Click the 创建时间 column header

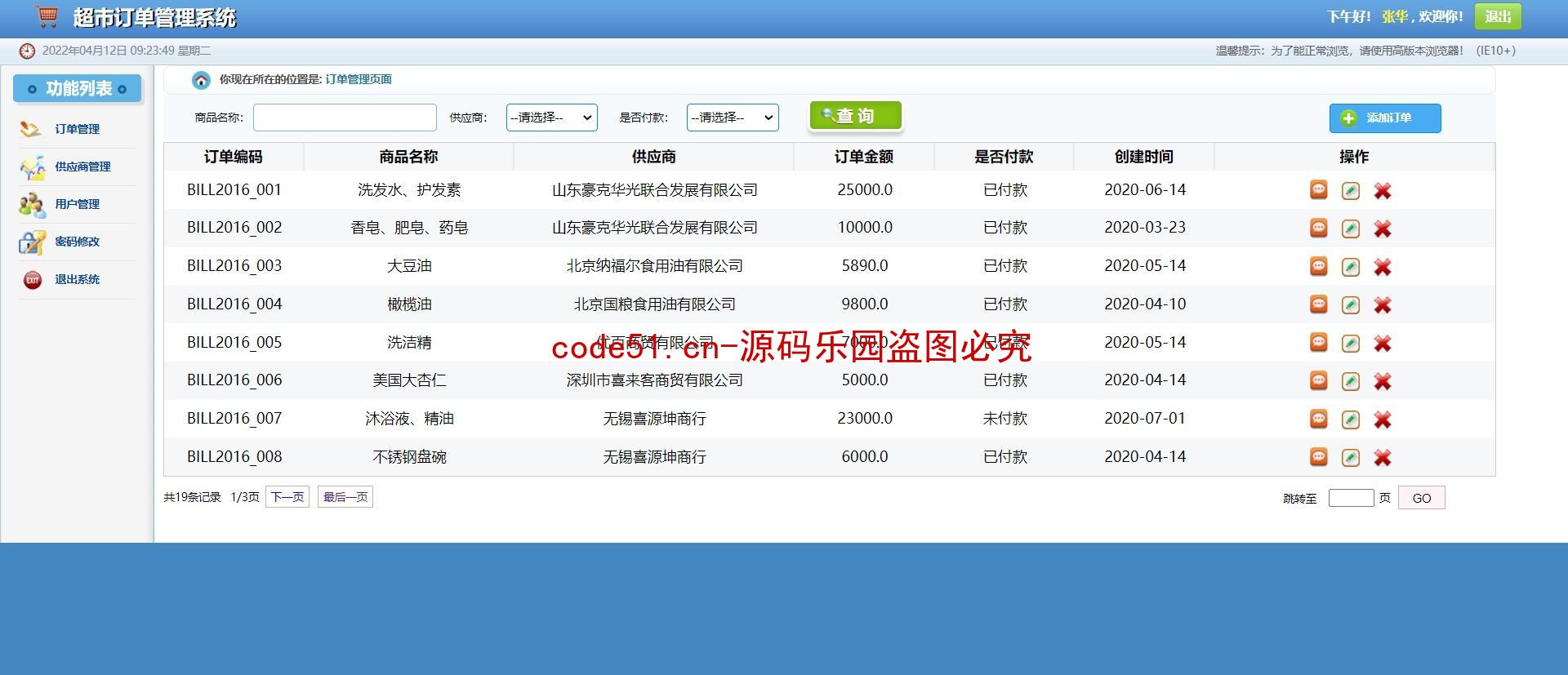(1144, 157)
